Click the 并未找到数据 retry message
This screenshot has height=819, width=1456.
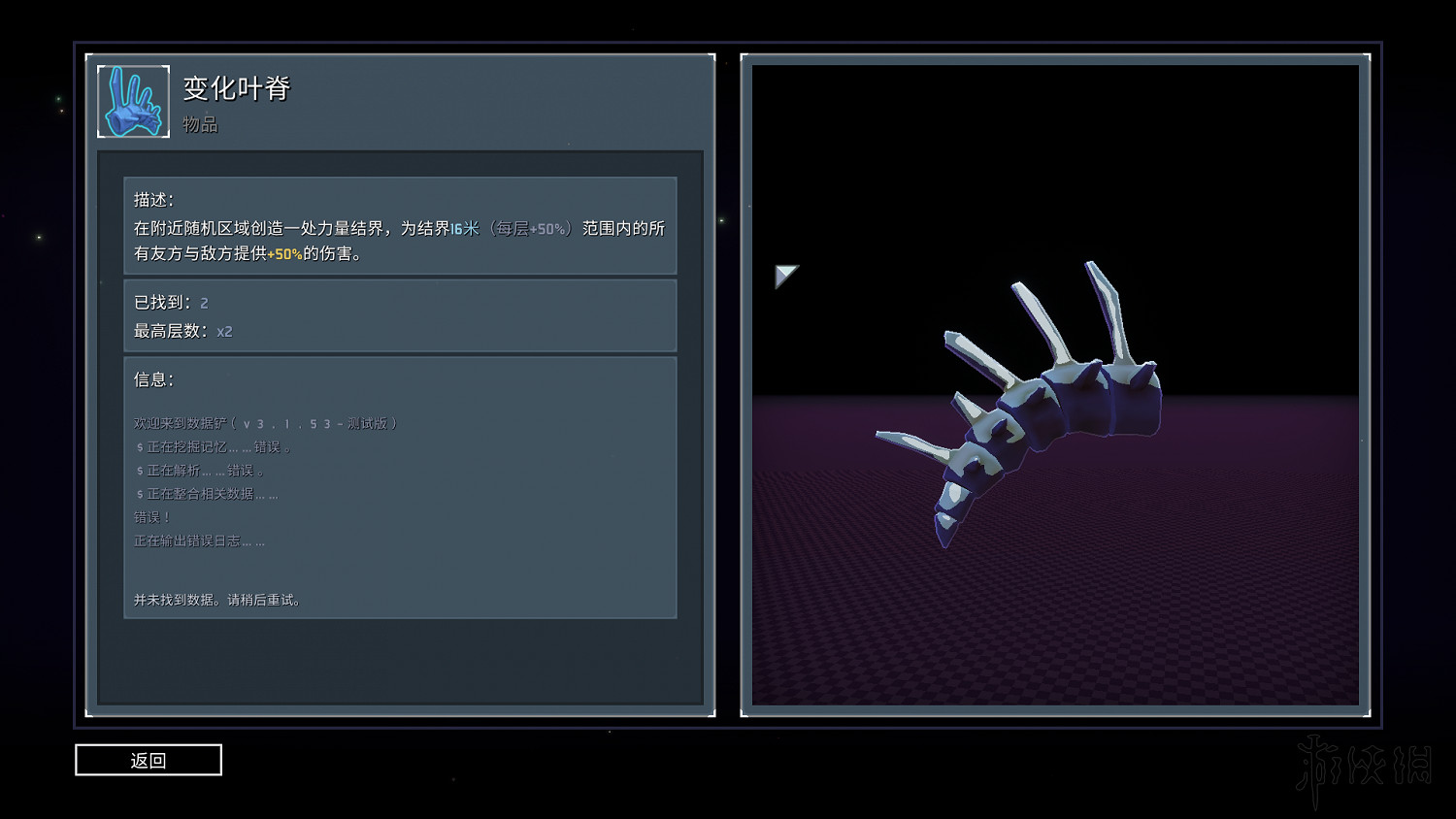(217, 600)
